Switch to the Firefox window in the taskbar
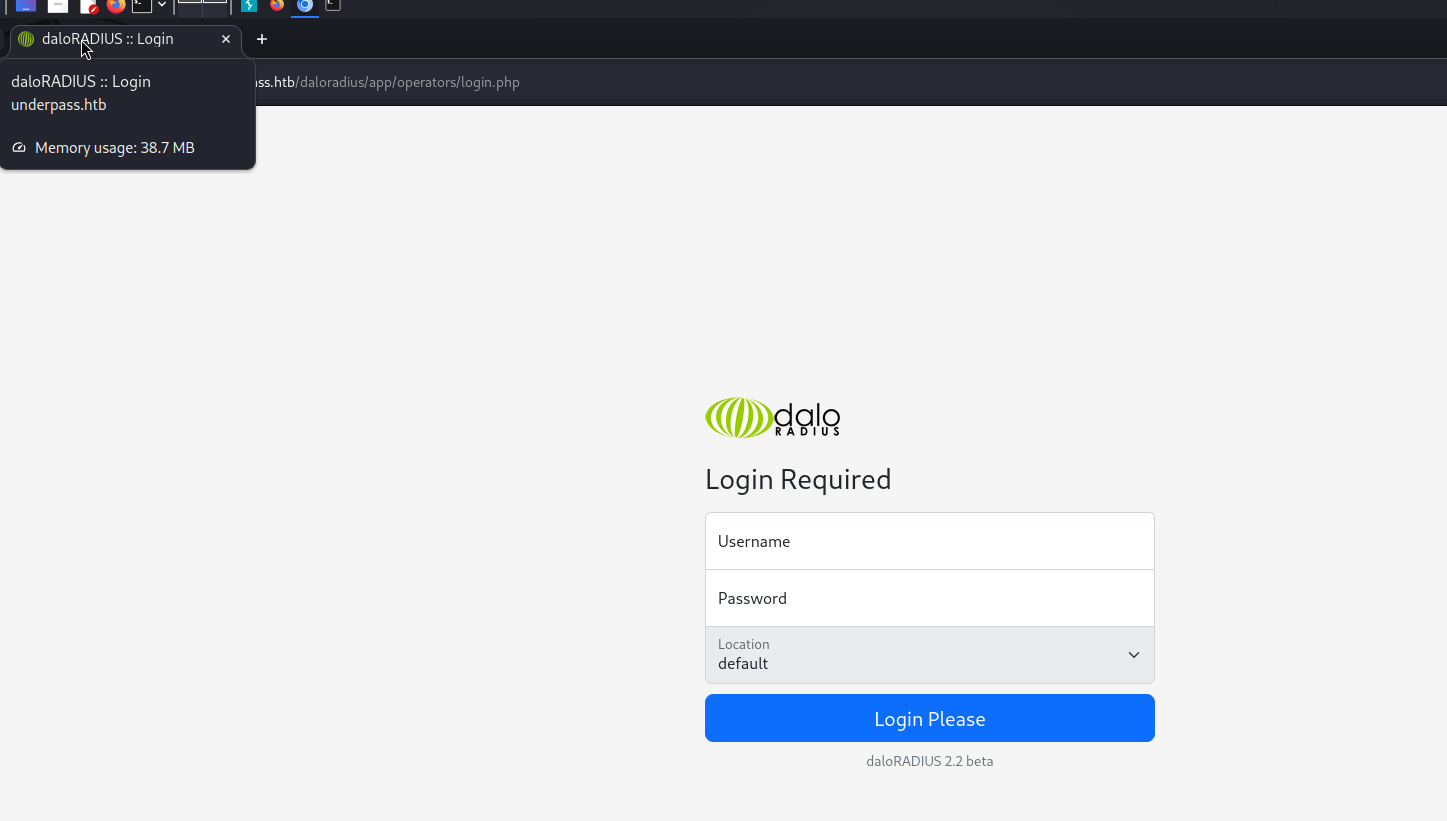This screenshot has height=821, width=1447. point(277,5)
